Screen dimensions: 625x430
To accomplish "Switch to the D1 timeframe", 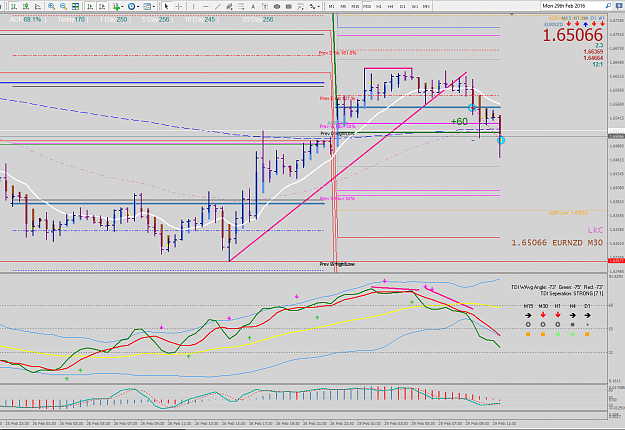I will pos(403,6).
